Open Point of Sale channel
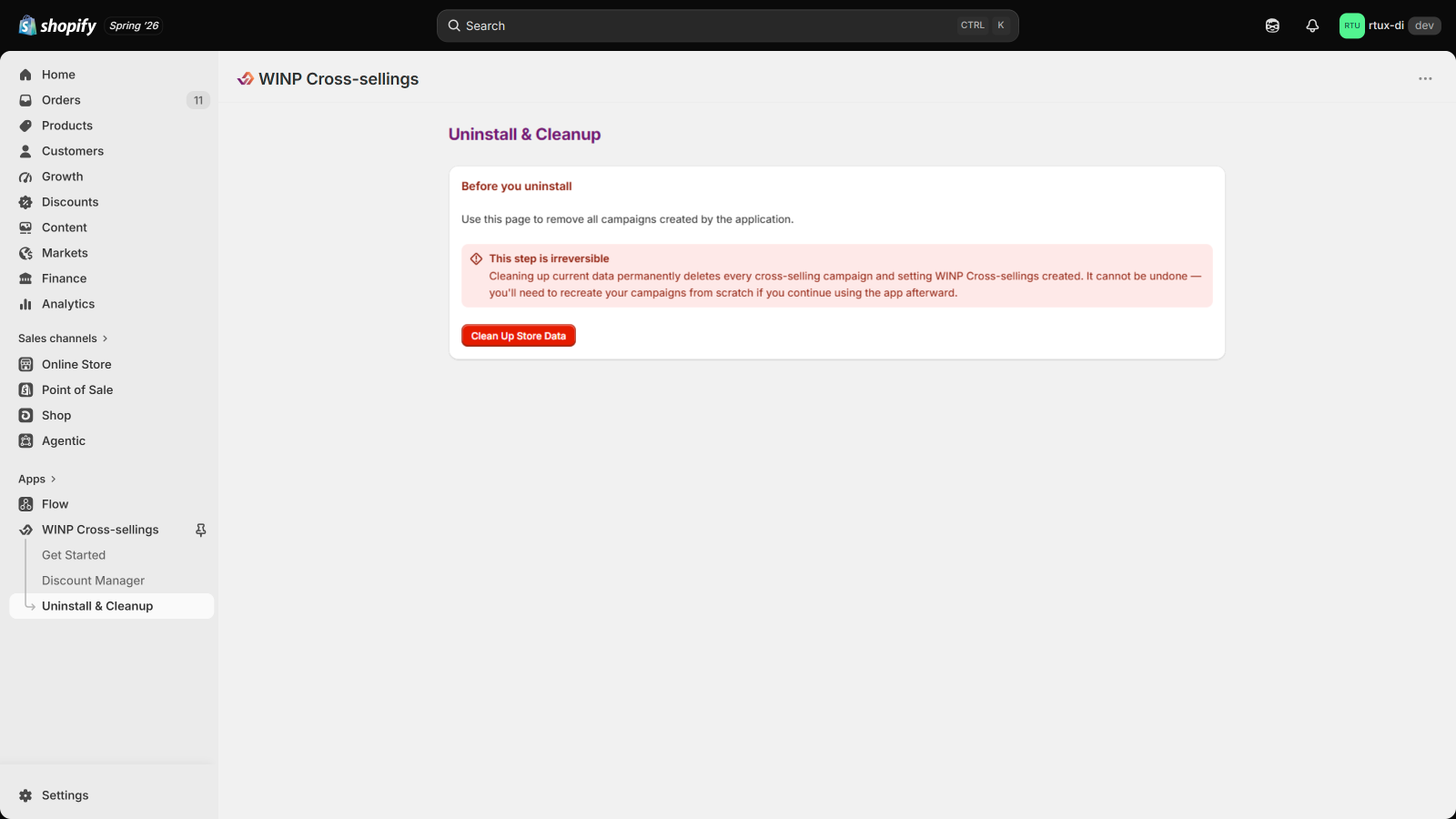 111,389
